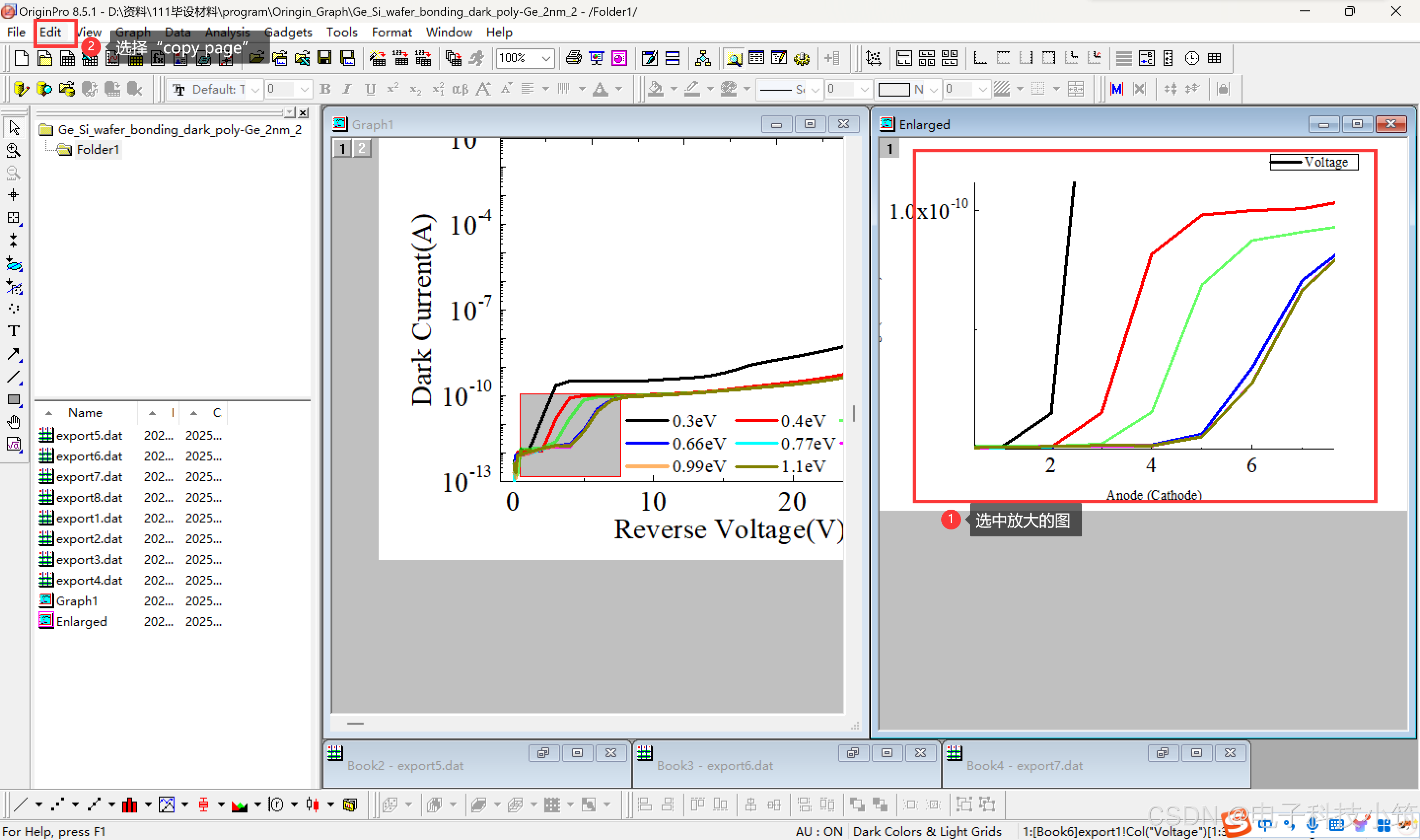Open the 100% zoom dropdown
Image resolution: width=1420 pixels, height=840 pixels.
546,58
